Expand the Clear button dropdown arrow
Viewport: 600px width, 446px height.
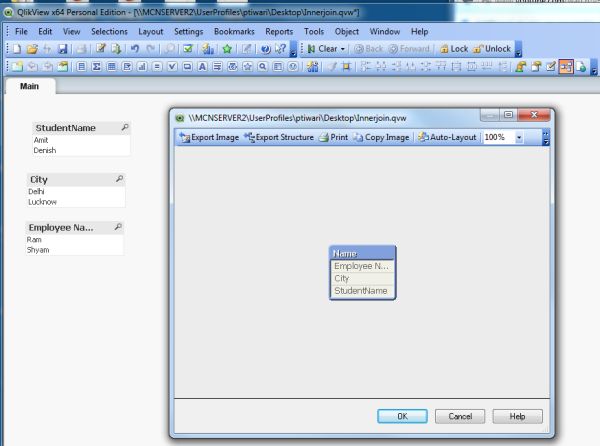[342, 49]
